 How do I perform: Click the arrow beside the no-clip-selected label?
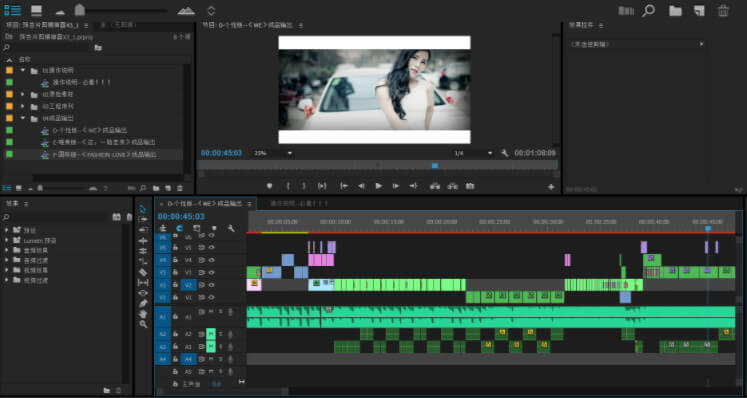tap(701, 44)
